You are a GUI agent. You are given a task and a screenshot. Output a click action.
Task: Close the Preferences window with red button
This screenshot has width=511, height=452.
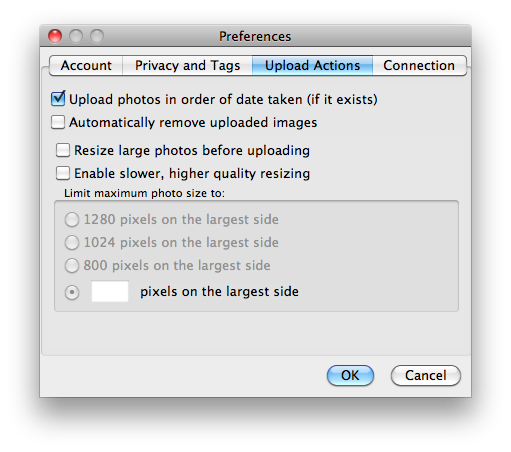(55, 36)
